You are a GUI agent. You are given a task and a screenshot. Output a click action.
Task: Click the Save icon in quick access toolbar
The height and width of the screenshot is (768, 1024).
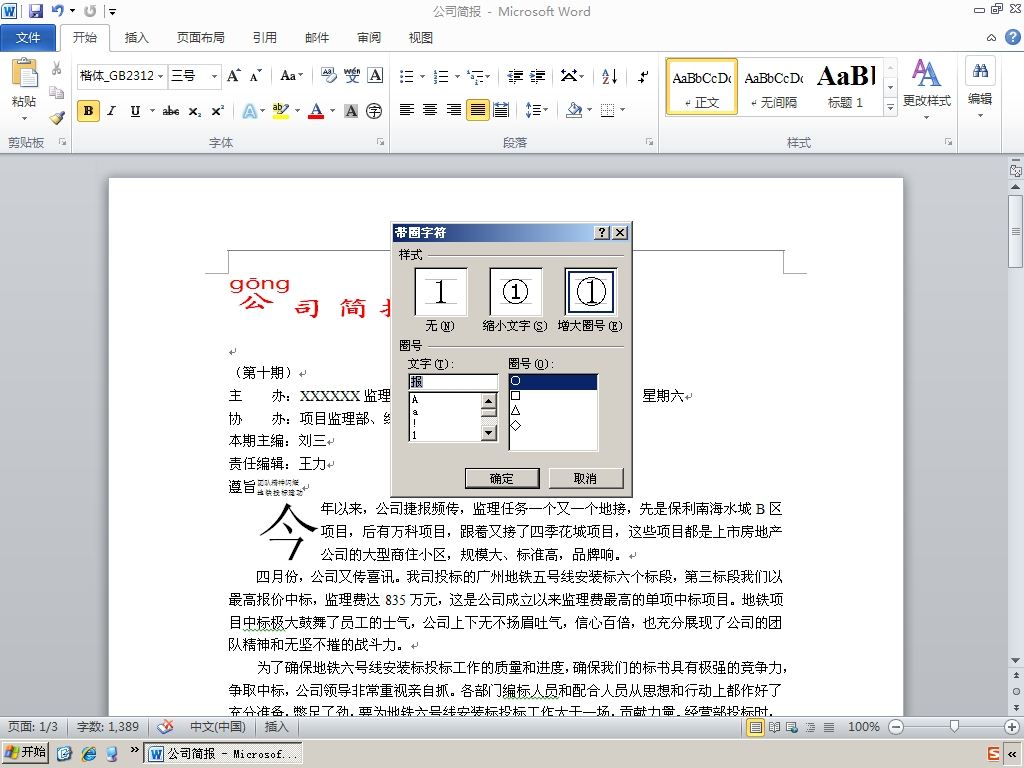35,11
